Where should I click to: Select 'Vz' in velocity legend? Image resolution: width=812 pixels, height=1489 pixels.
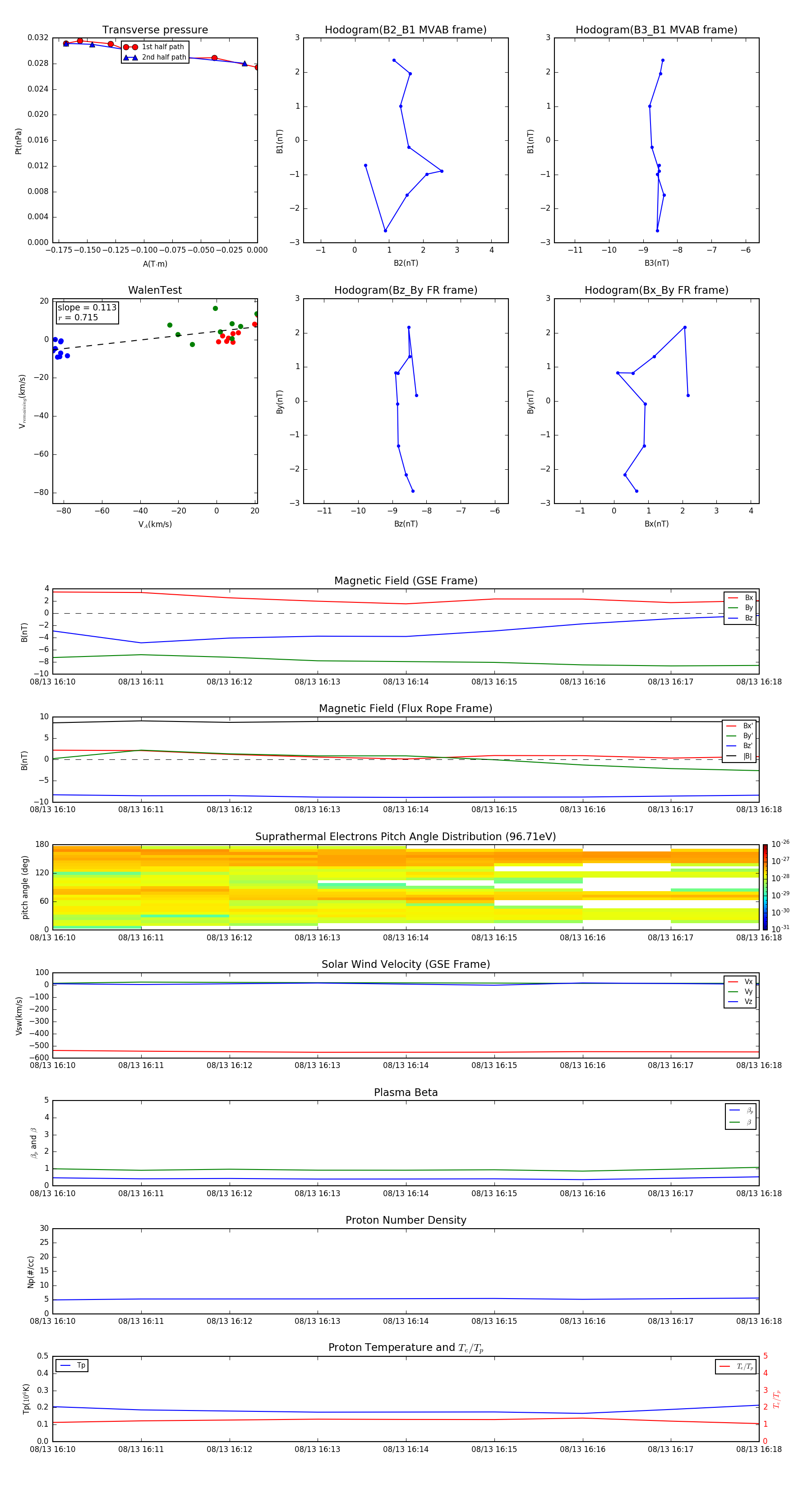point(740,1002)
